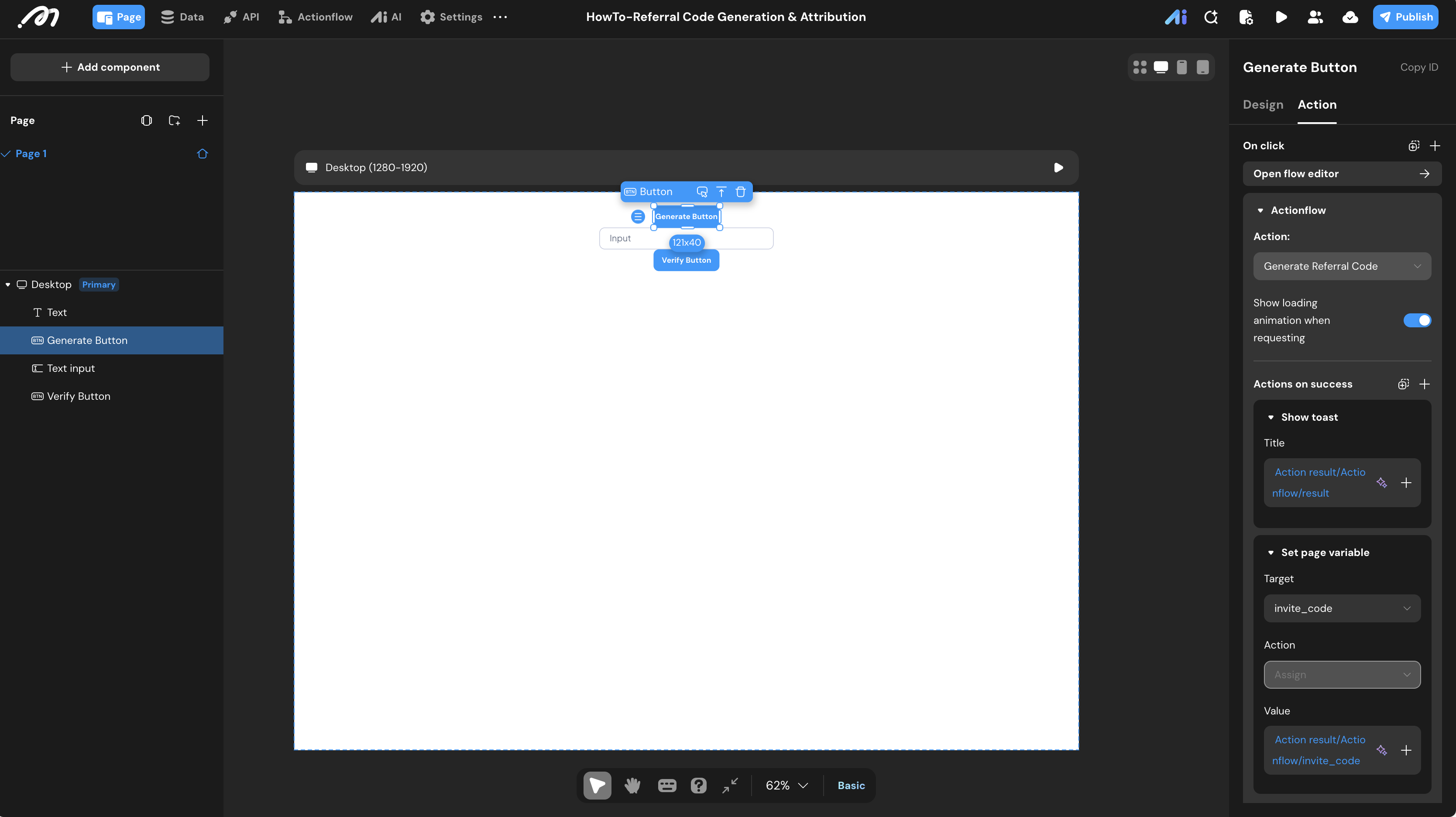Click the preview play icon in top bar
Image resolution: width=1456 pixels, height=817 pixels.
point(1281,17)
